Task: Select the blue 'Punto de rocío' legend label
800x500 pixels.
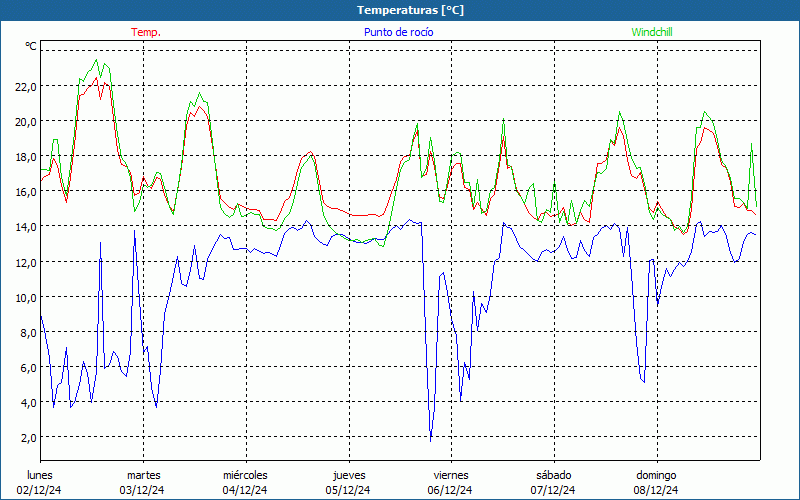Action: (398, 32)
